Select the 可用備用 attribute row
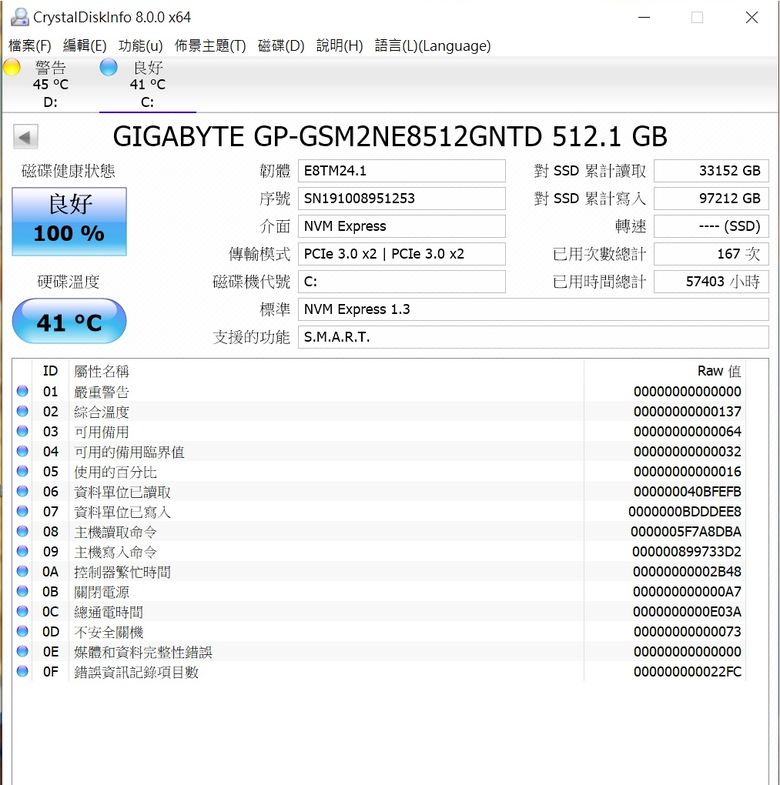780x785 pixels. (379, 431)
